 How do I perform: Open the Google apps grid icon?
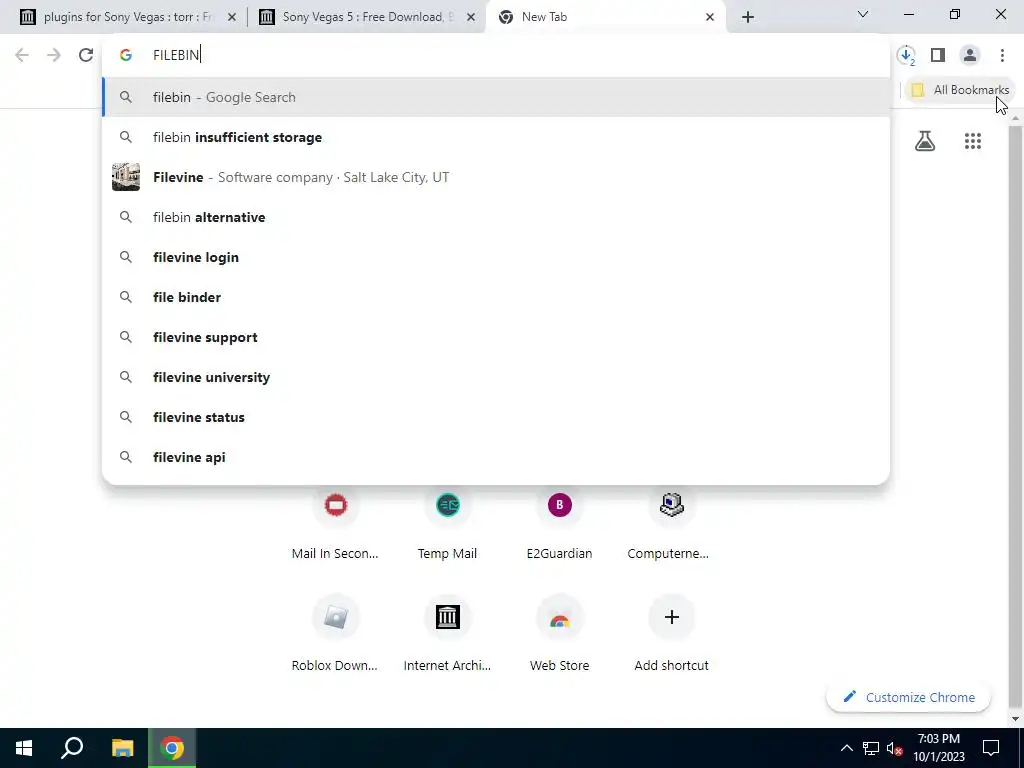[972, 141]
